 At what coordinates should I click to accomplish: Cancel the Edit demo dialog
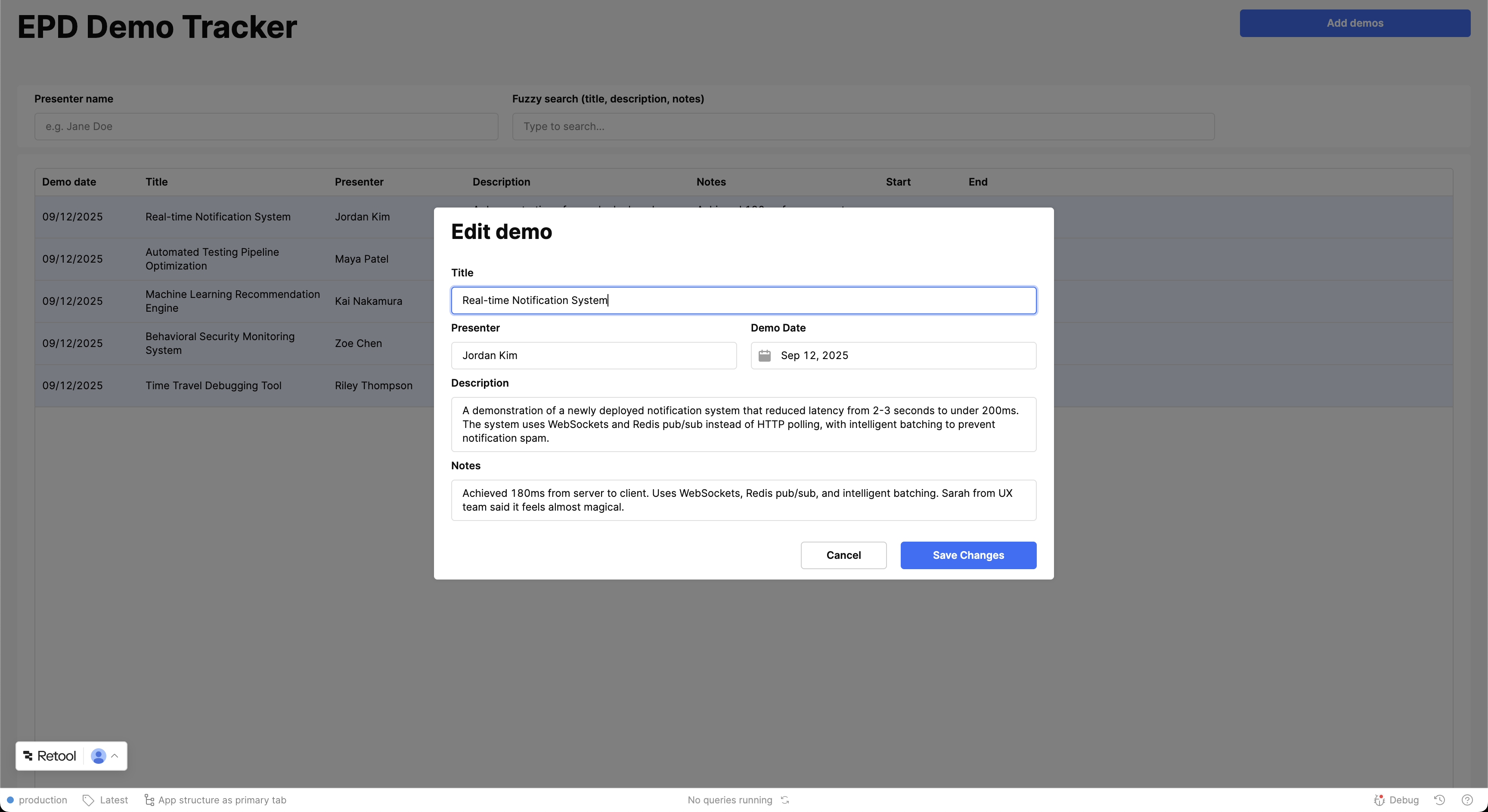click(x=843, y=555)
